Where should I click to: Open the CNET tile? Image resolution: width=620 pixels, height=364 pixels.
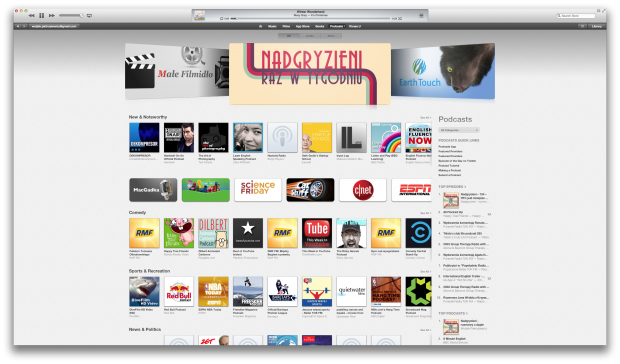tap(363, 190)
